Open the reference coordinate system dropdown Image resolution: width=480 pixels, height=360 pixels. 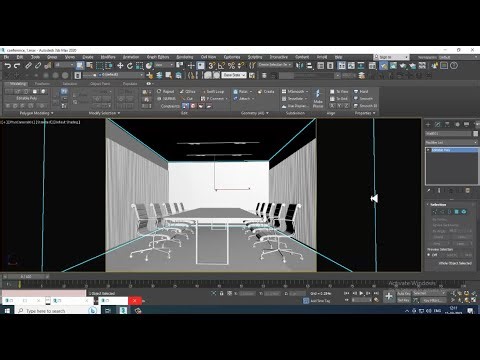tap(165, 65)
